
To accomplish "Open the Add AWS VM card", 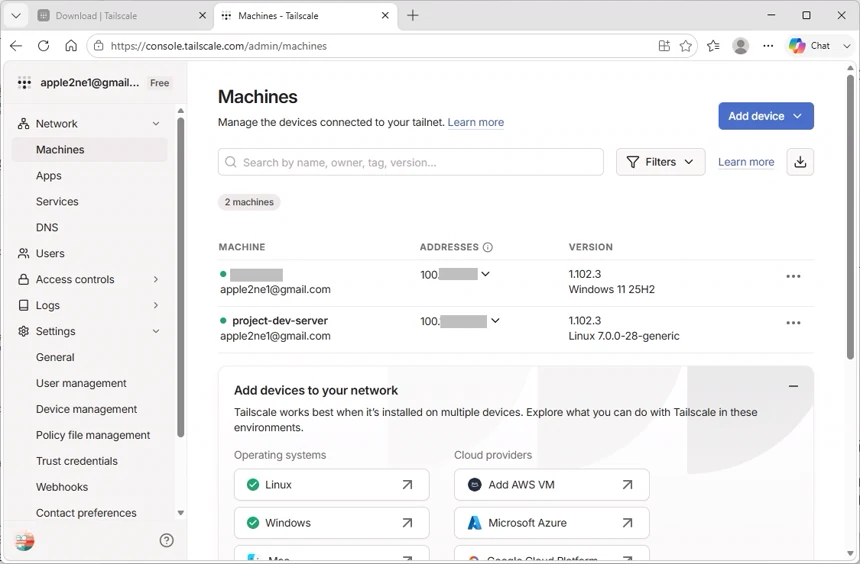I will [x=551, y=484].
